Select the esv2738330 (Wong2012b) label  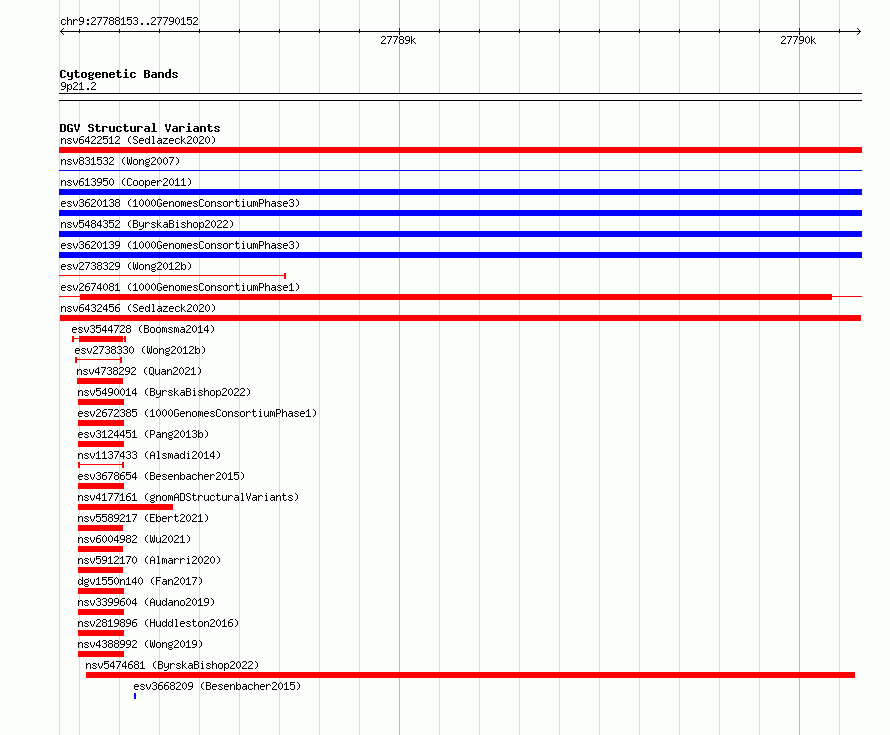140,350
